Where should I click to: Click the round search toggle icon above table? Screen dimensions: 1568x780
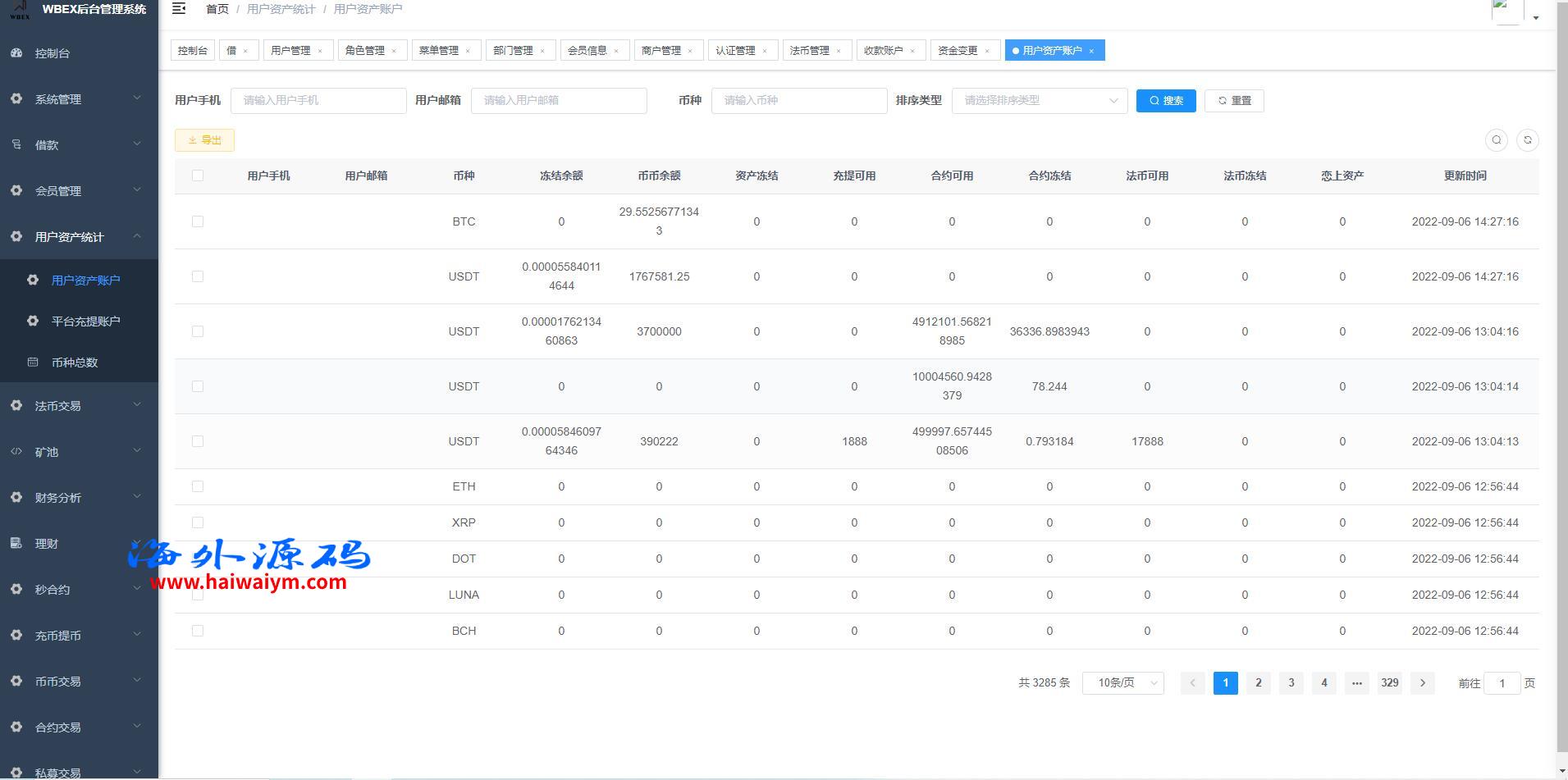tap(1496, 140)
